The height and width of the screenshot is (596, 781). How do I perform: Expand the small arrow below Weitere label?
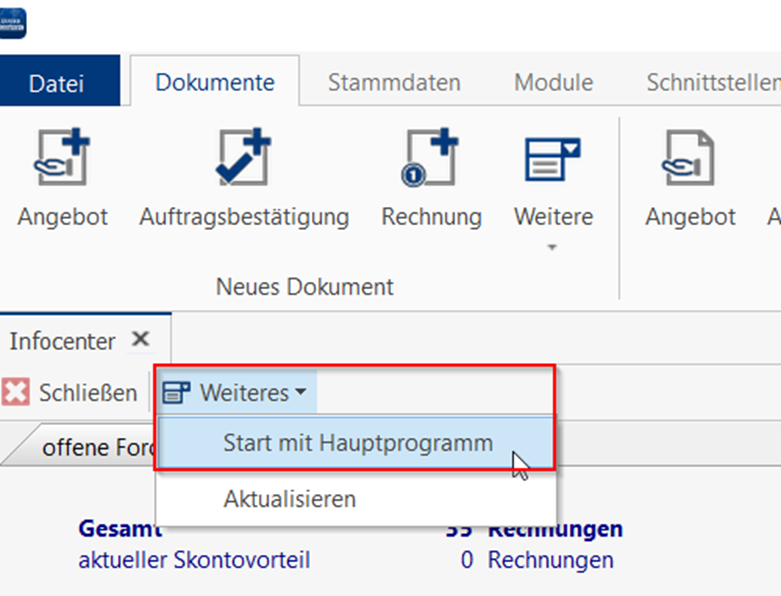(553, 247)
